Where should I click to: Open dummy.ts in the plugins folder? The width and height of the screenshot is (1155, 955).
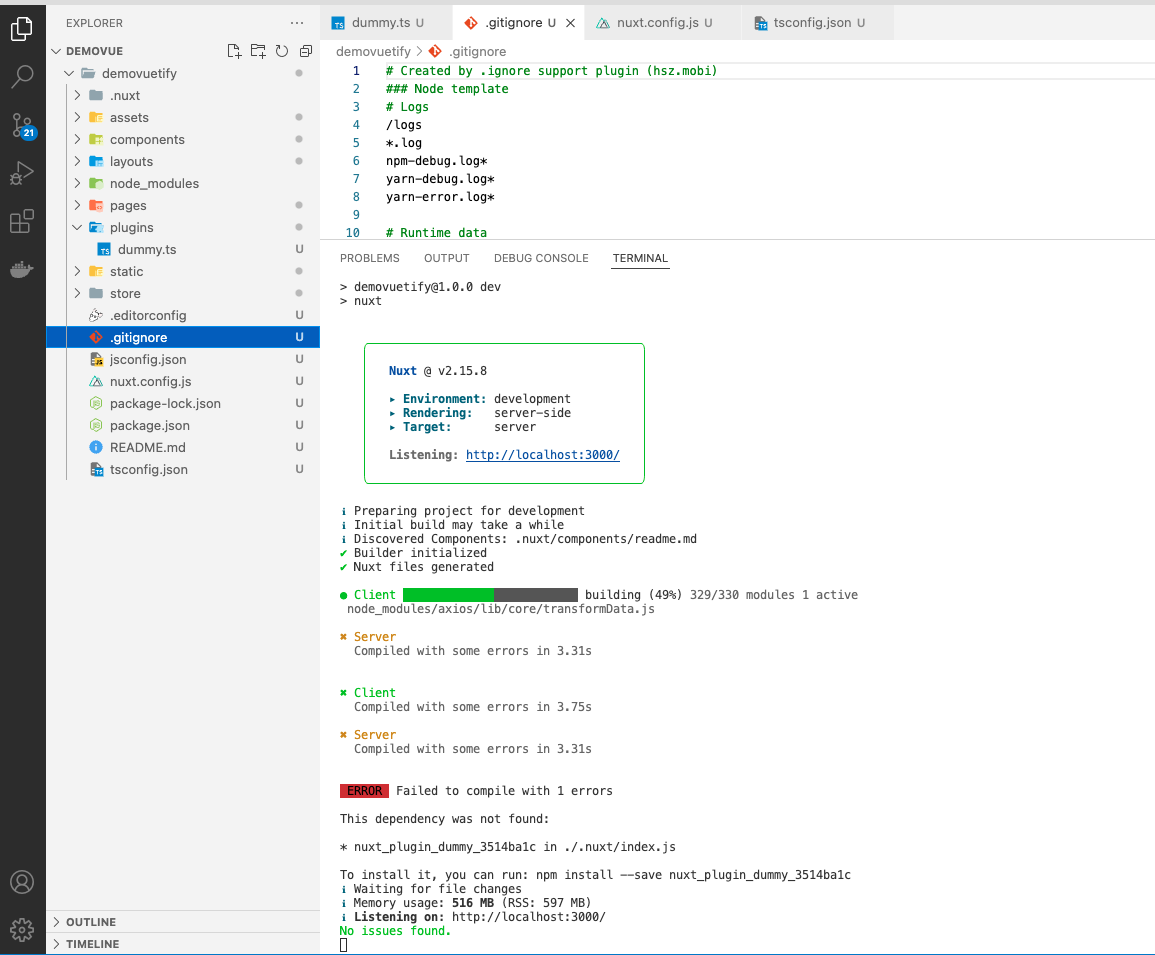pyautogui.click(x=183, y=250)
